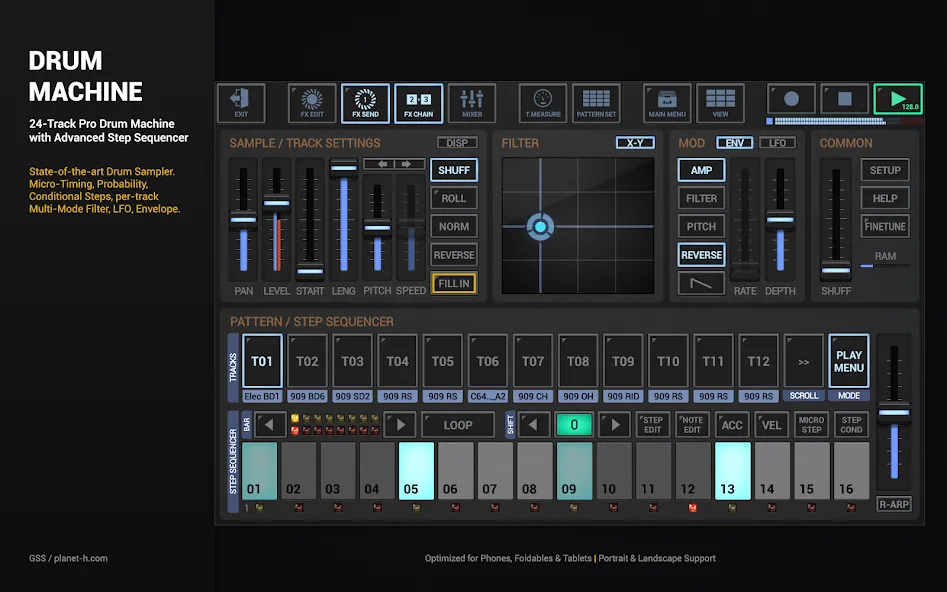Toggle step 13 in sequencer
The width and height of the screenshot is (947, 592).
click(733, 471)
